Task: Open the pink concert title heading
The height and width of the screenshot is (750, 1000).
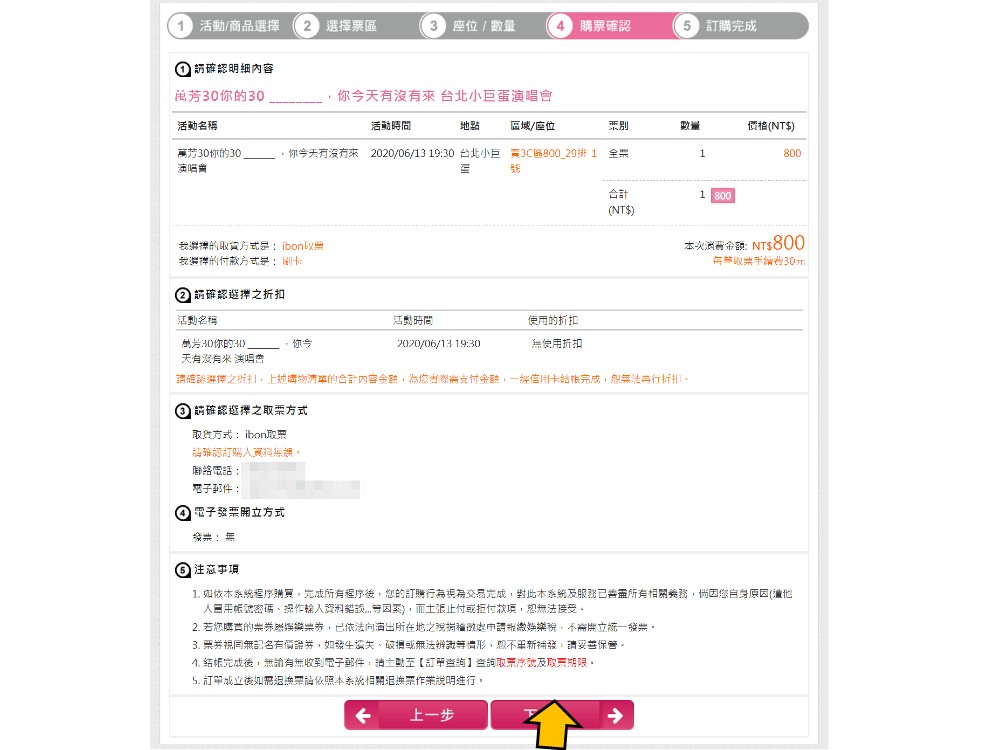Action: pos(363,96)
